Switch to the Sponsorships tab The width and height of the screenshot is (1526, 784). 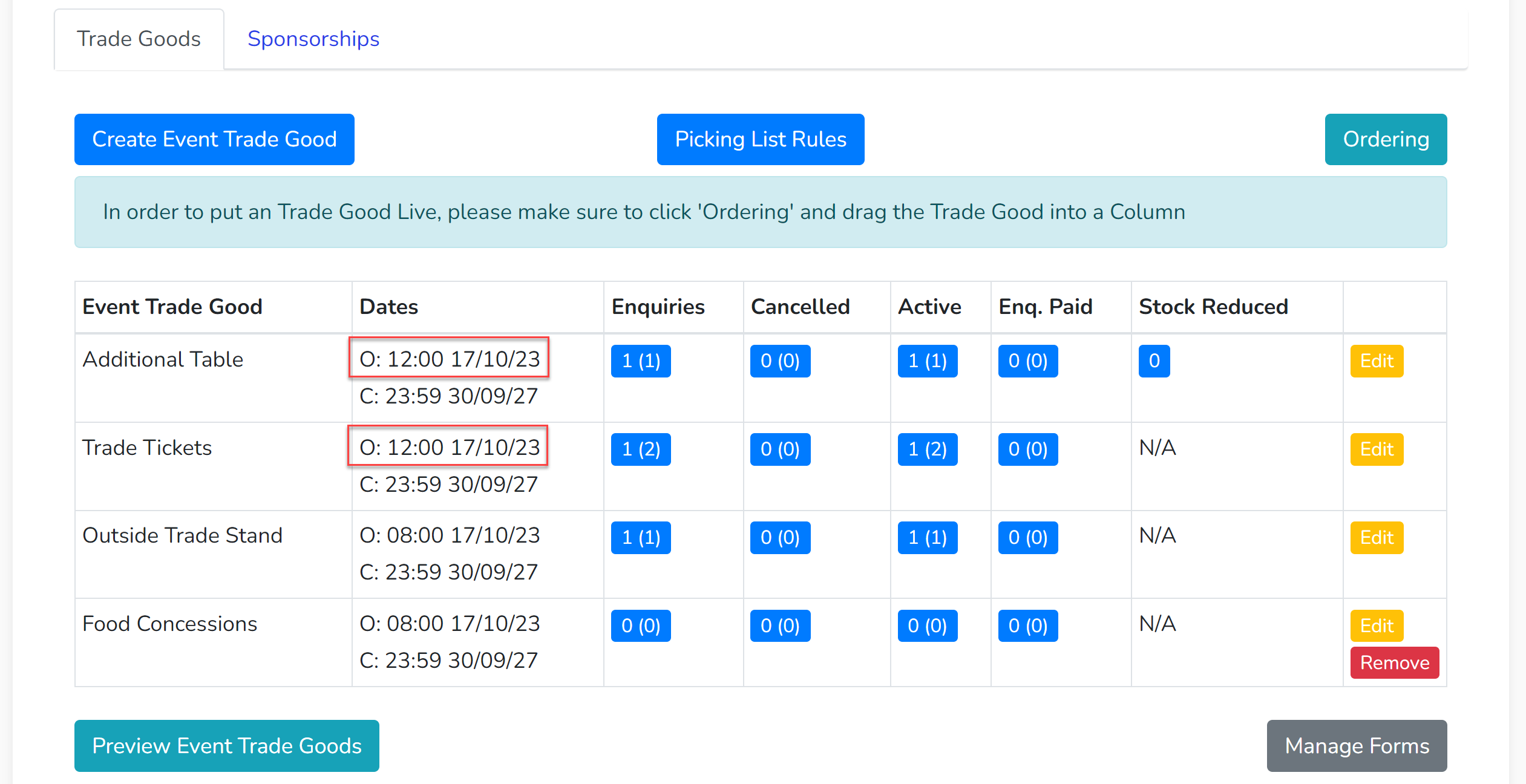pos(313,39)
